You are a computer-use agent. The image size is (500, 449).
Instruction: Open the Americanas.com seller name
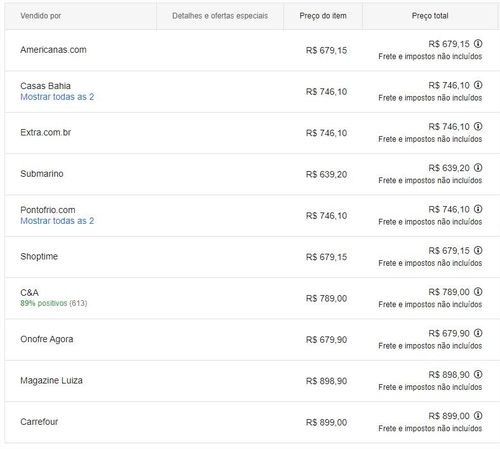(x=53, y=50)
